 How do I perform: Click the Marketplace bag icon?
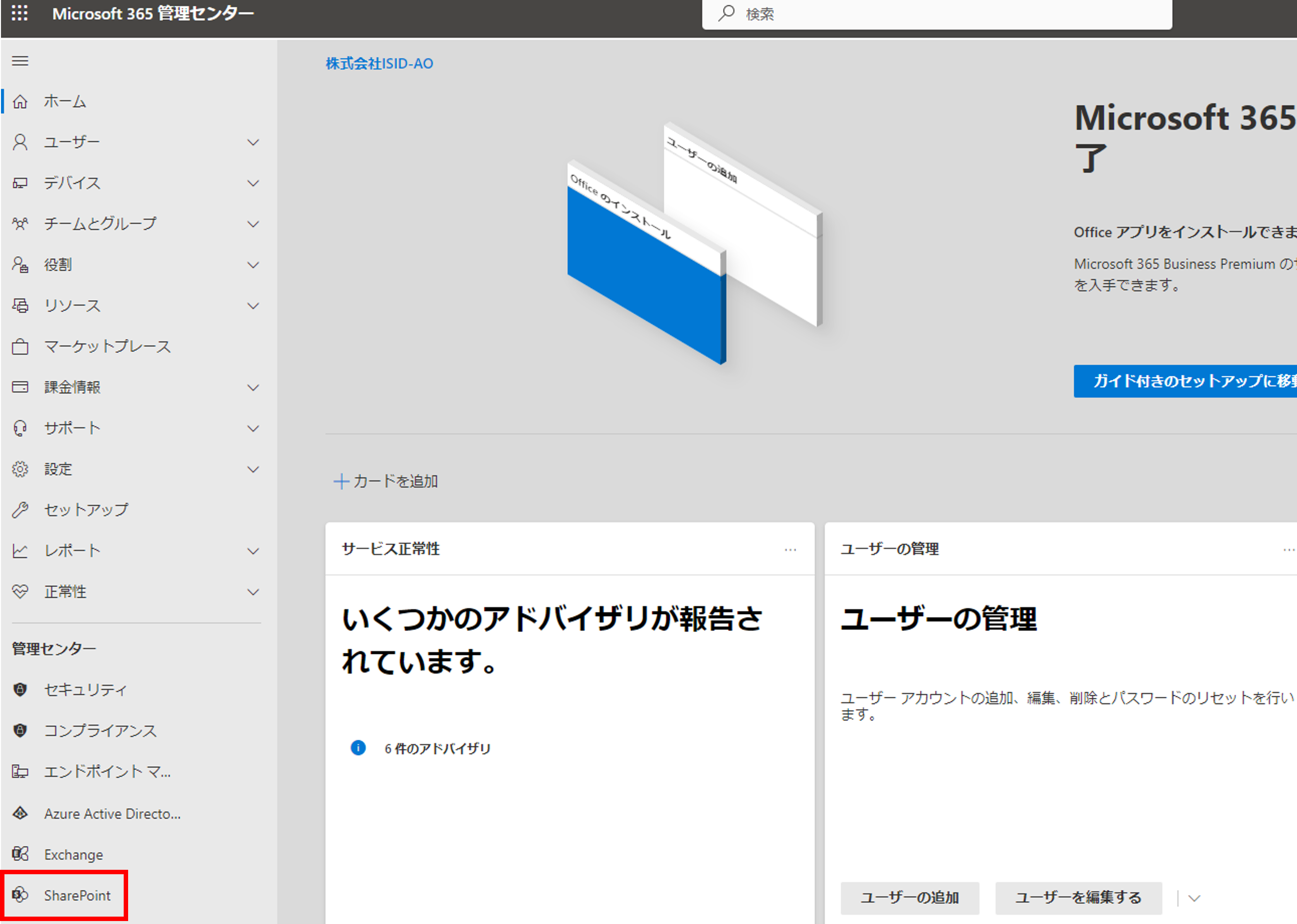(20, 346)
